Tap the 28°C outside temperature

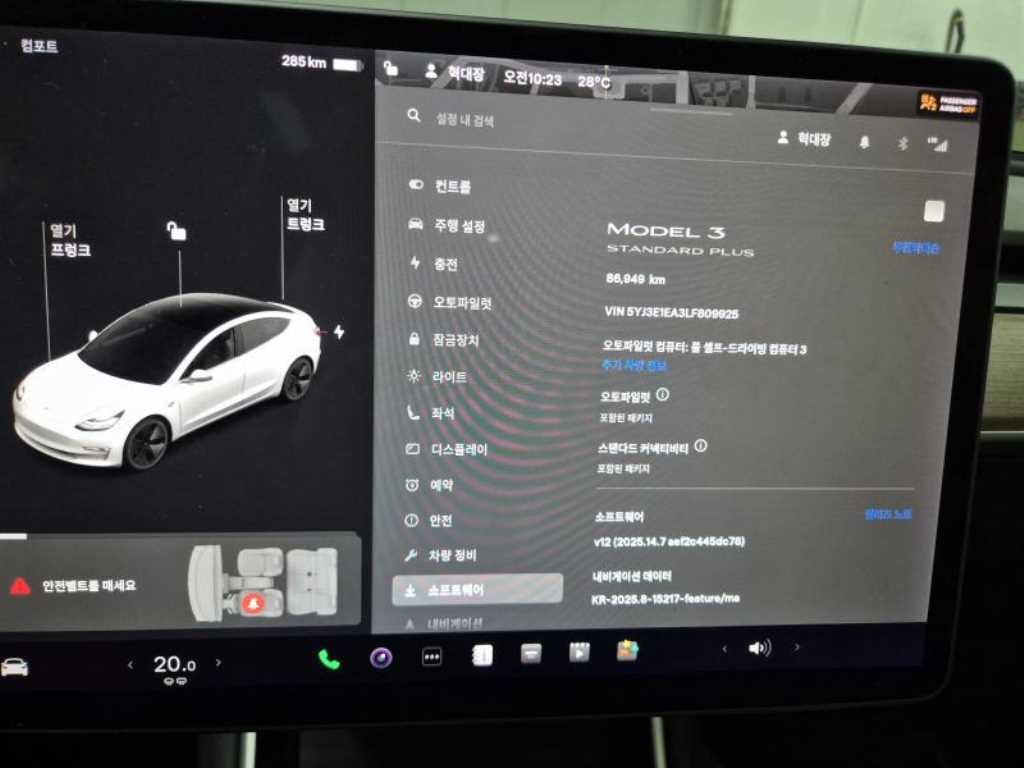(x=594, y=82)
